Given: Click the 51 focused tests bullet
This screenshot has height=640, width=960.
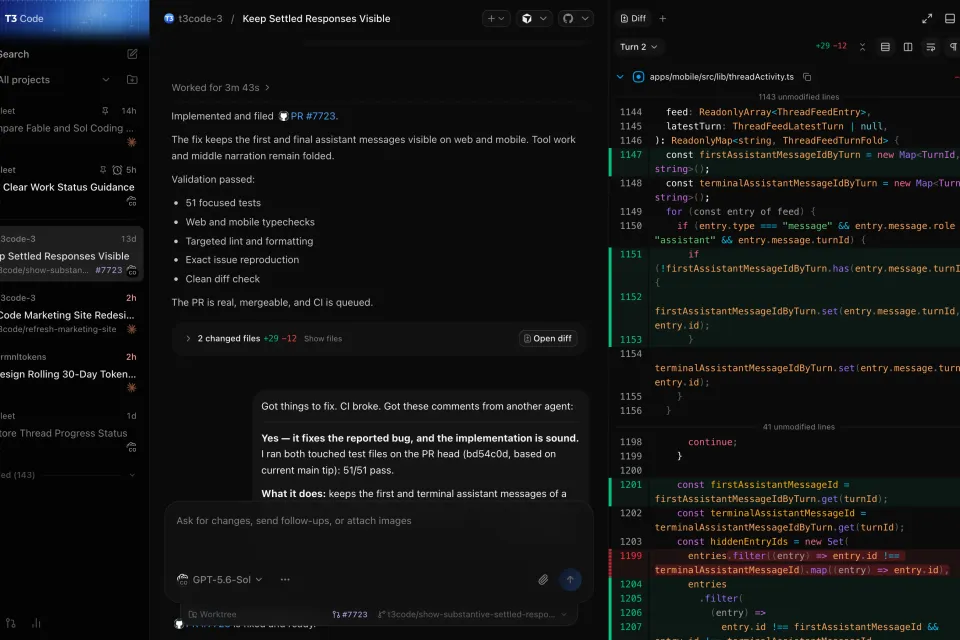Looking at the screenshot, I should click(x=223, y=203).
